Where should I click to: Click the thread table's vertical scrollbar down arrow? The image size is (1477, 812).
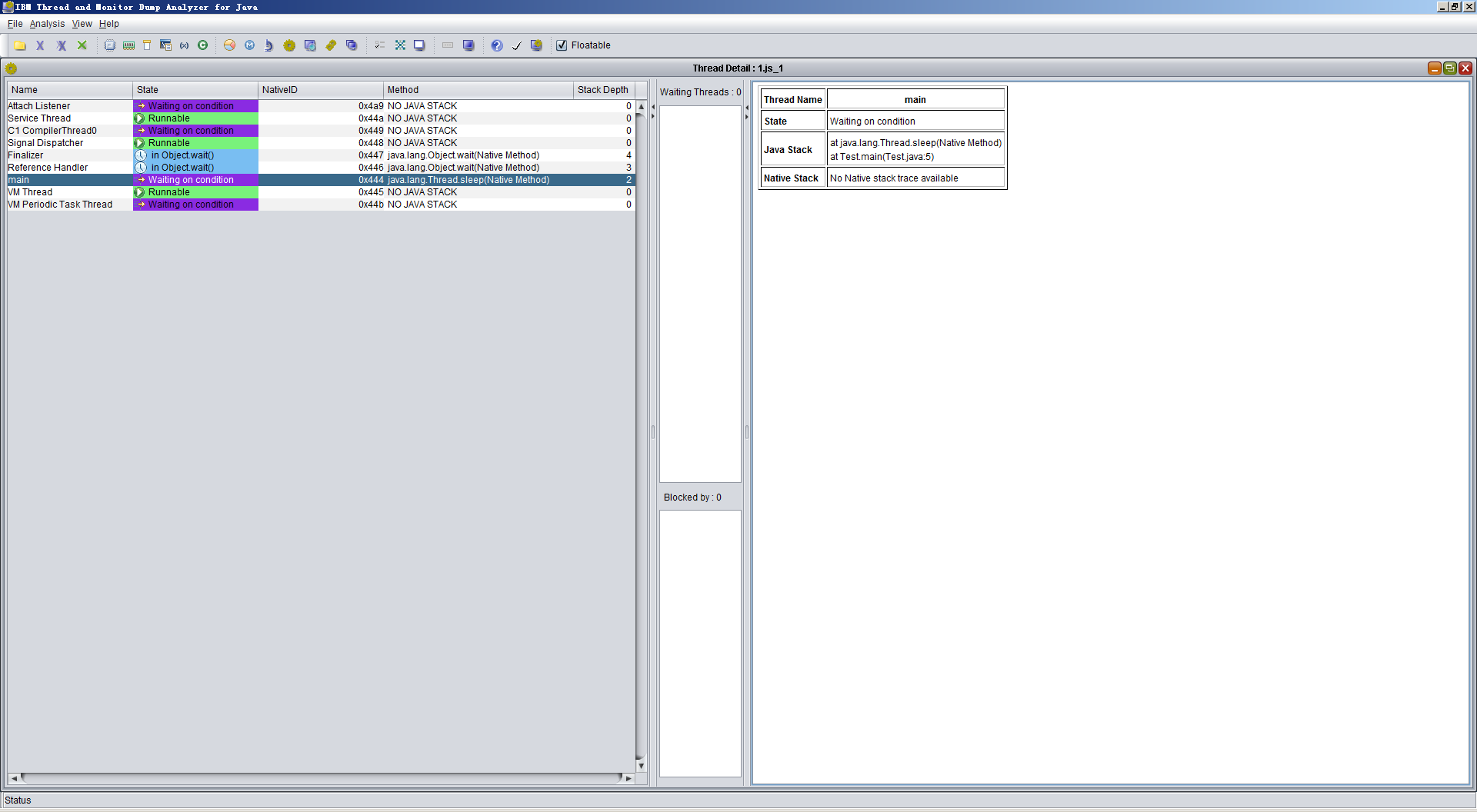642,766
